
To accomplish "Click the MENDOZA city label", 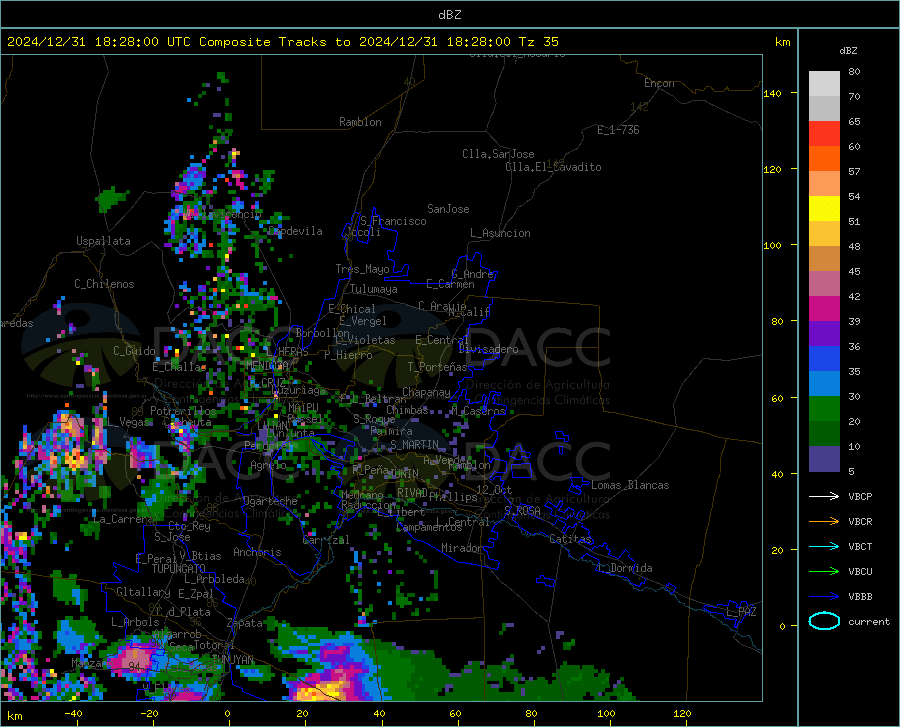I will [x=267, y=366].
